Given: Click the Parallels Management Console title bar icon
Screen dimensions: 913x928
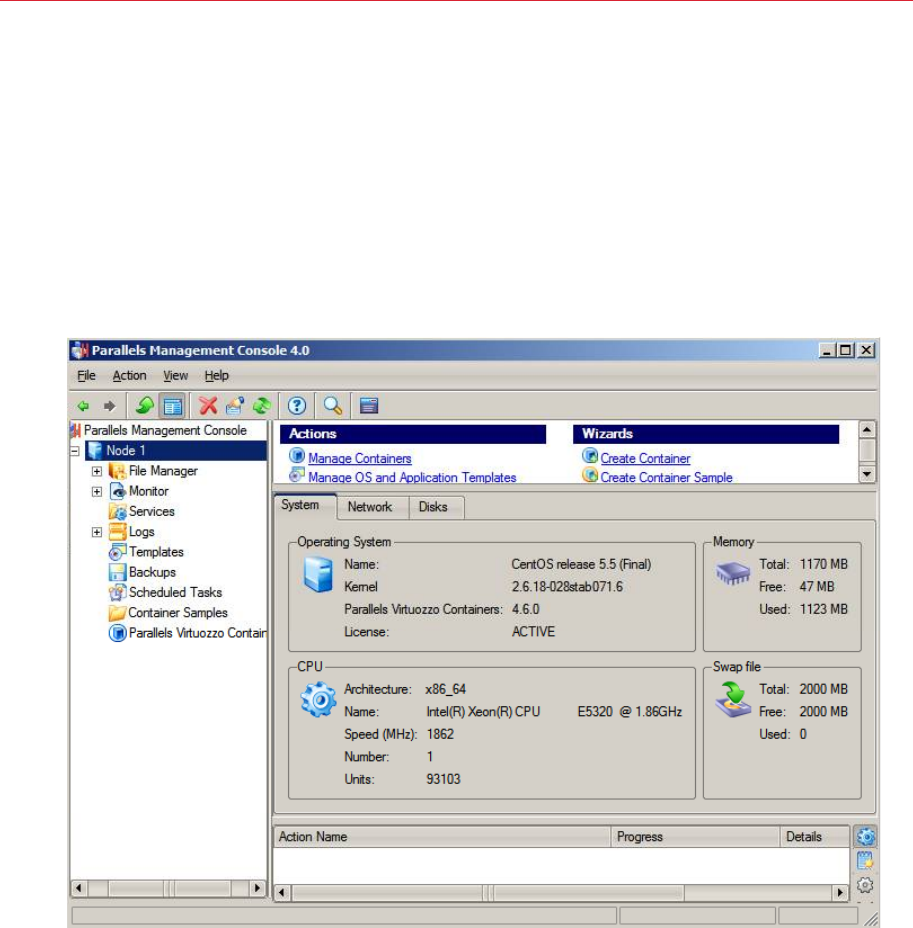Looking at the screenshot, I should pos(80,350).
